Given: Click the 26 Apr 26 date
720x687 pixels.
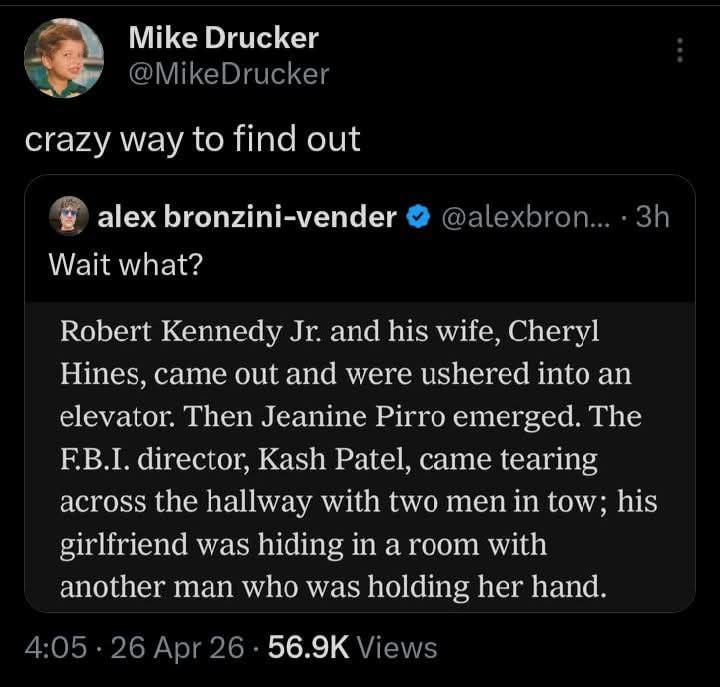Looking at the screenshot, I should [177, 648].
